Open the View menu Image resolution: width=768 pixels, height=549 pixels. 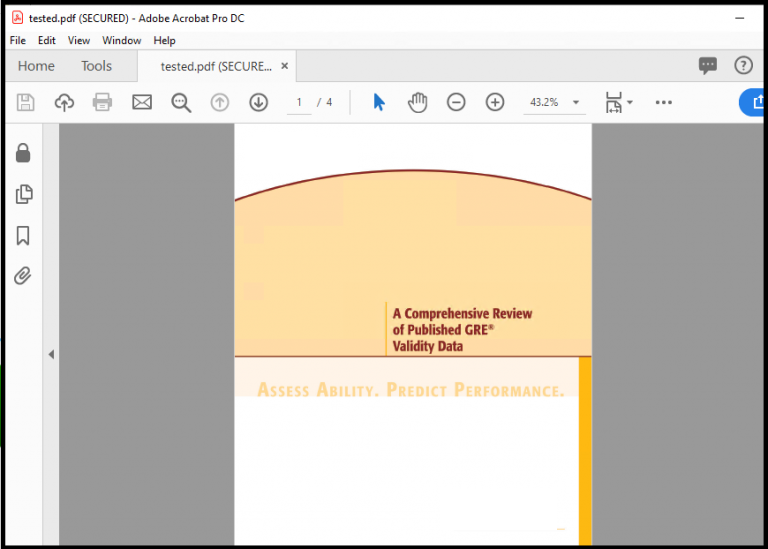click(x=79, y=41)
